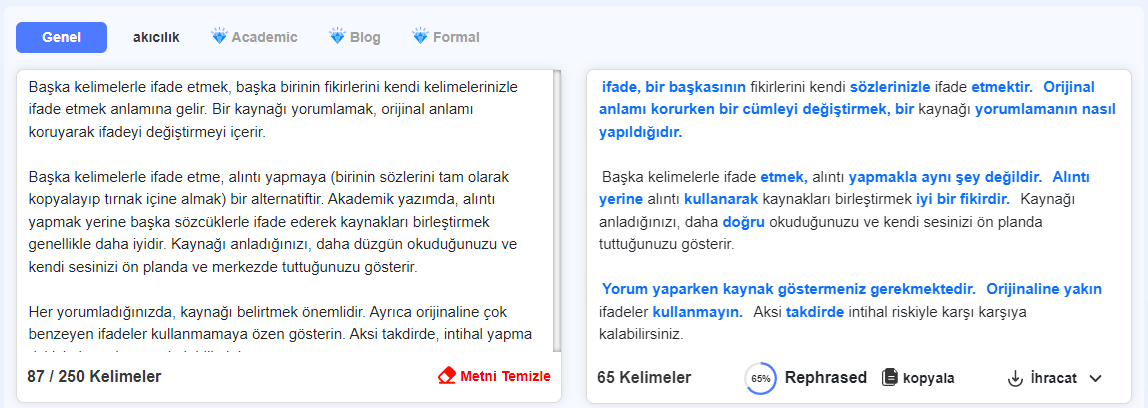Viewport: 1148px width, 408px height.
Task: Click the diamond icon beside Academic
Action: [x=219, y=36]
